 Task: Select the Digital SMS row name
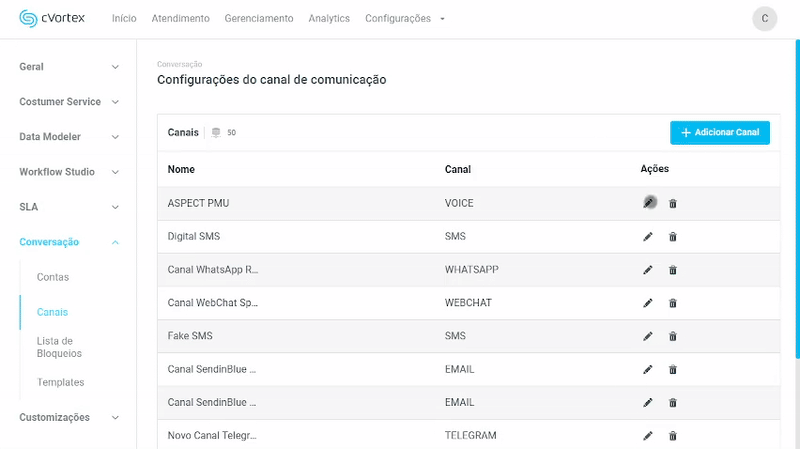(194, 236)
